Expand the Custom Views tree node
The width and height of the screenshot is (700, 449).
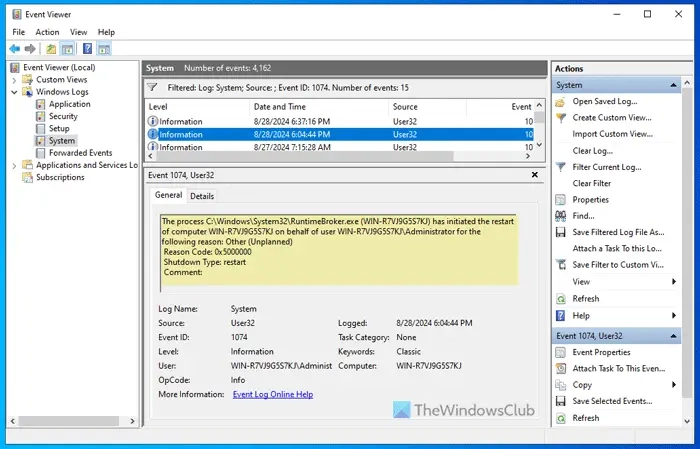click(x=14, y=80)
